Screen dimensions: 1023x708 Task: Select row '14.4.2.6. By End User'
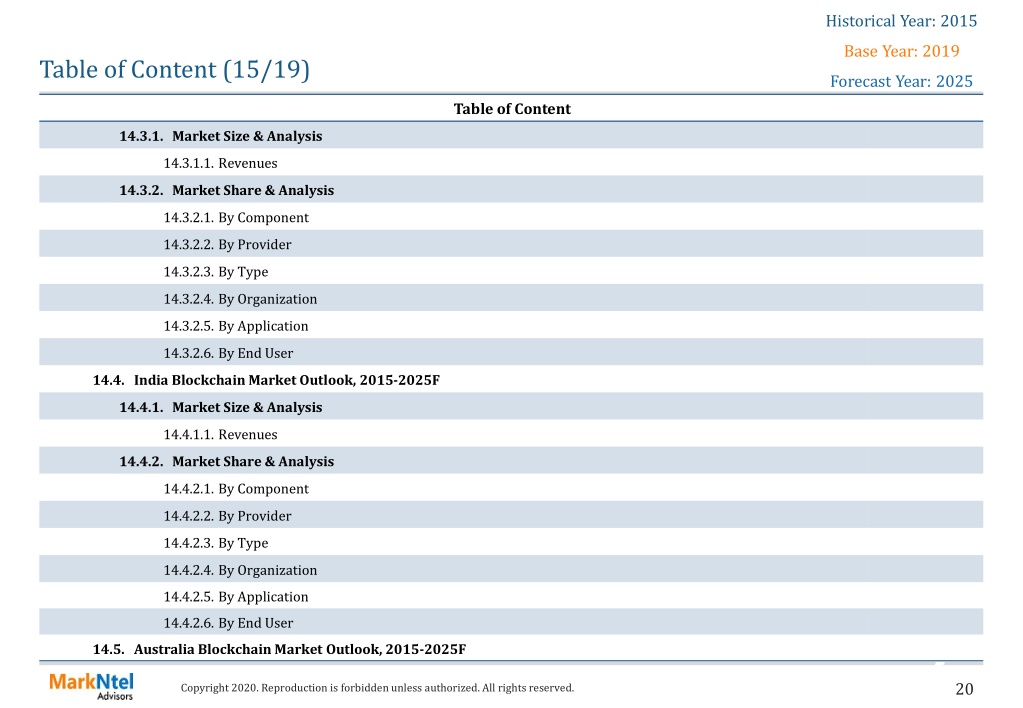click(511, 623)
